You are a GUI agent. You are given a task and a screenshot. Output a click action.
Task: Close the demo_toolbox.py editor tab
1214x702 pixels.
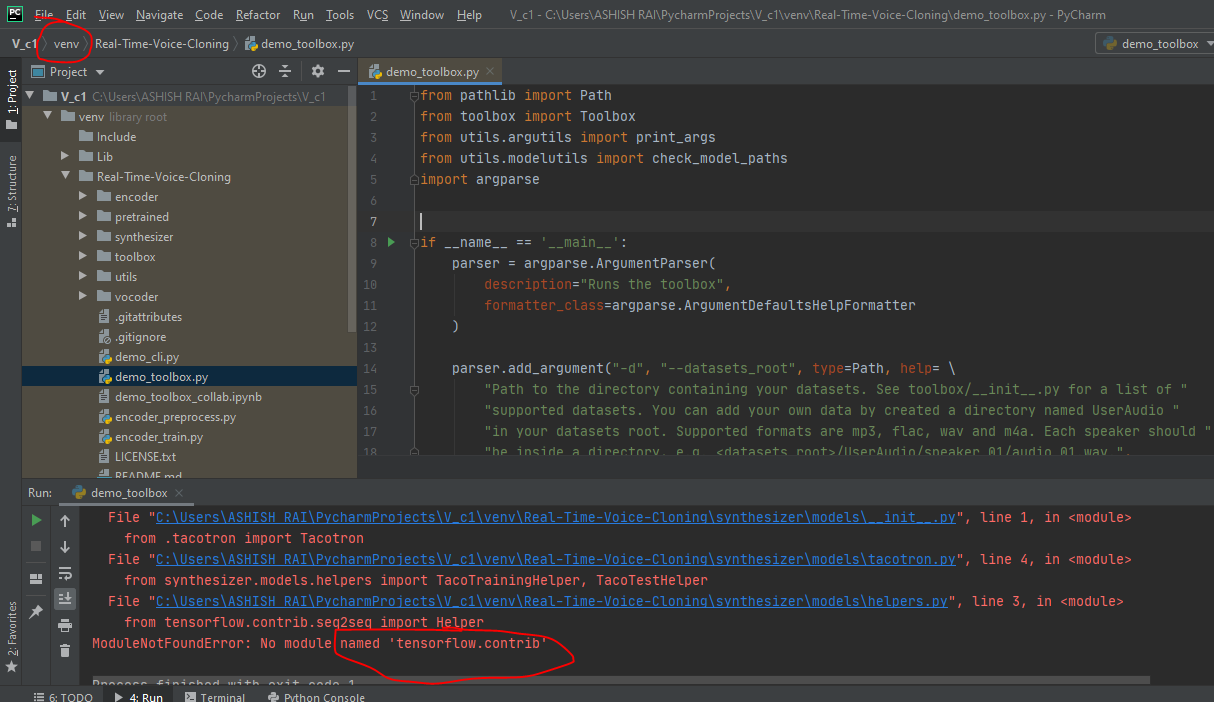(x=491, y=72)
